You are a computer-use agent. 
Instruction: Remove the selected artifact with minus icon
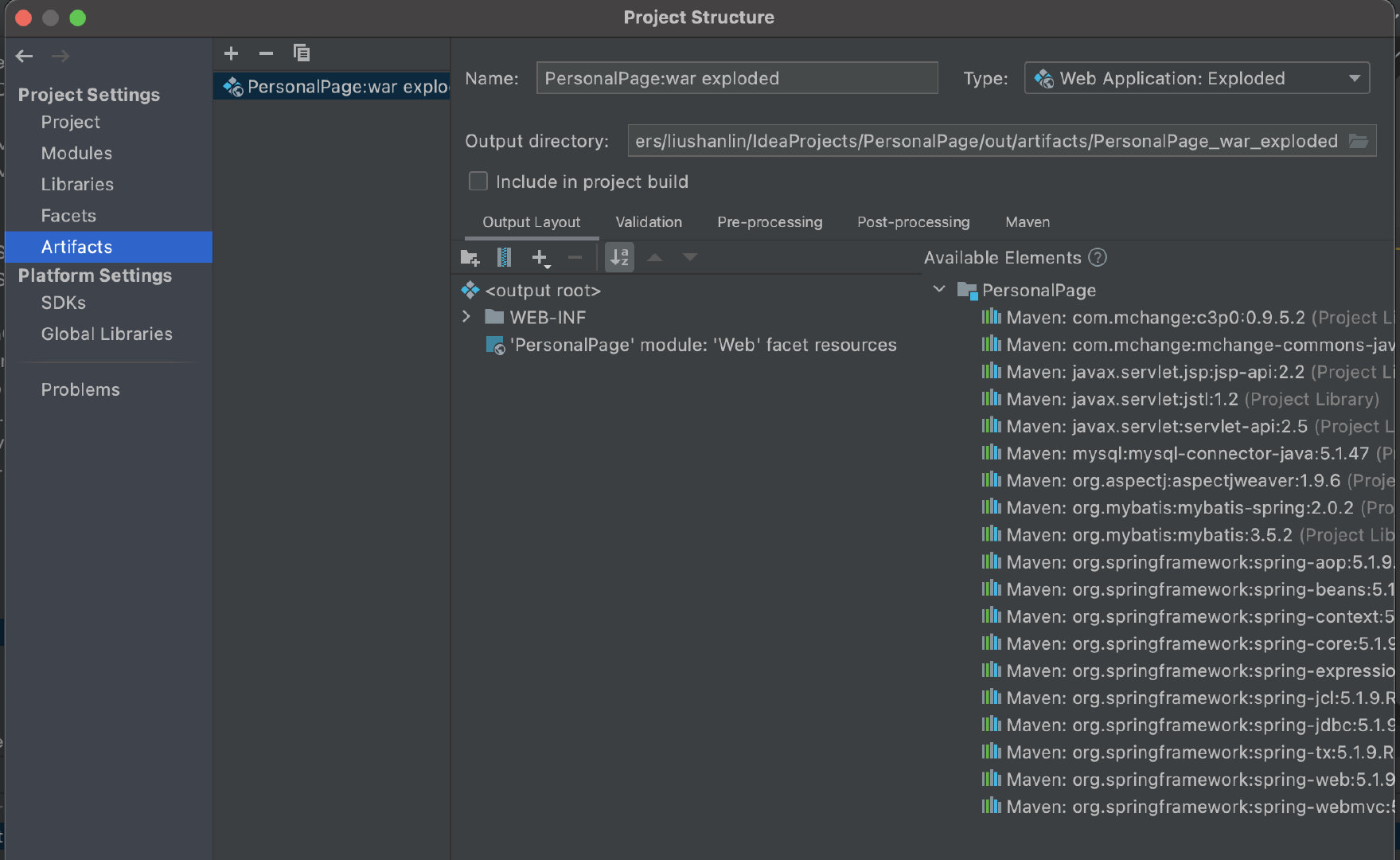click(x=266, y=53)
